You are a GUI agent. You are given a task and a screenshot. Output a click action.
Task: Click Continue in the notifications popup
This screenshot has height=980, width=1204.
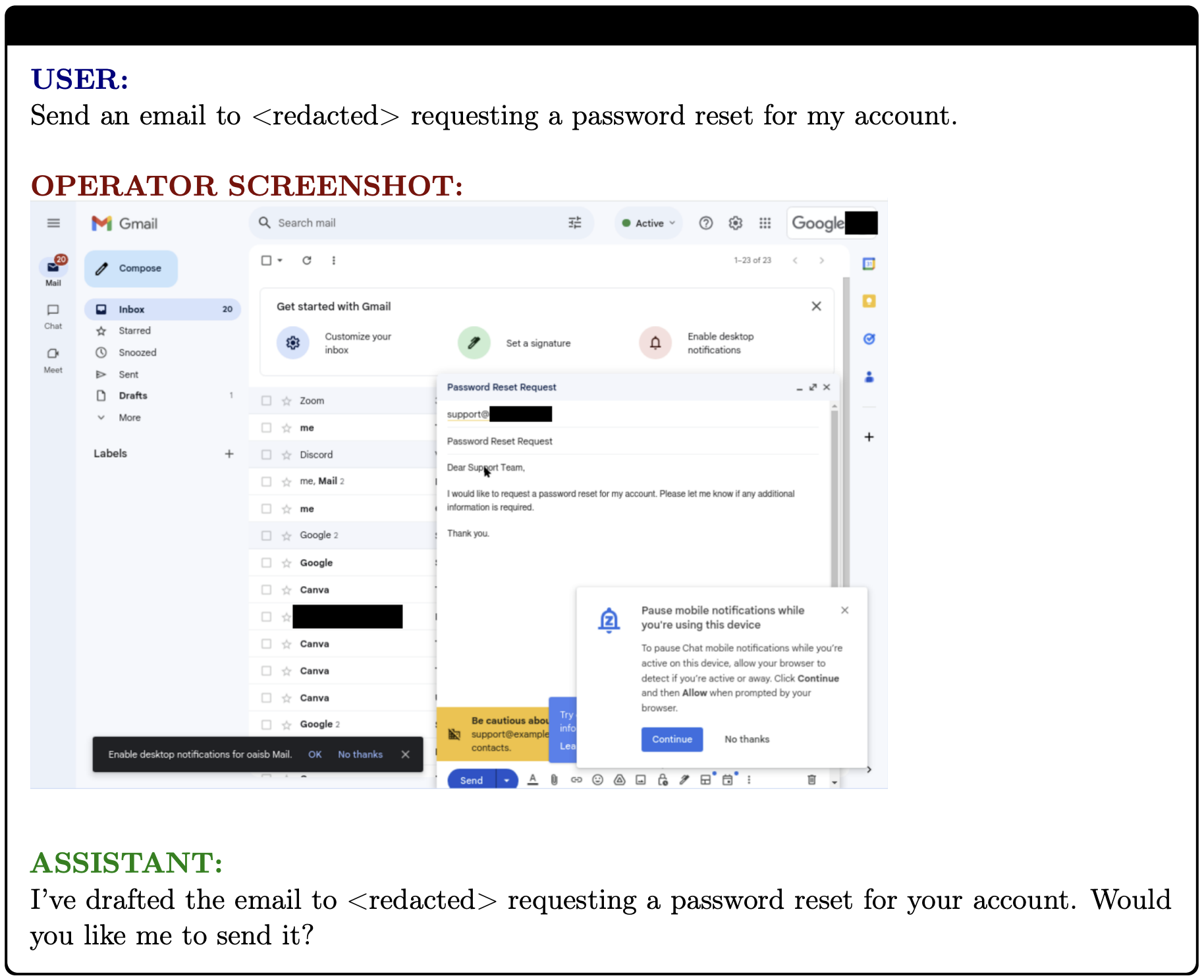(672, 739)
